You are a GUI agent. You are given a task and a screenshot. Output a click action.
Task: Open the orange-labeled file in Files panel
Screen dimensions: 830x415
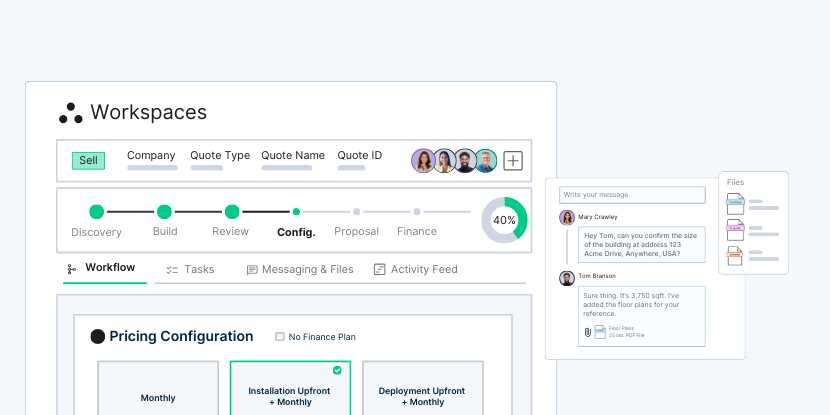pos(735,255)
